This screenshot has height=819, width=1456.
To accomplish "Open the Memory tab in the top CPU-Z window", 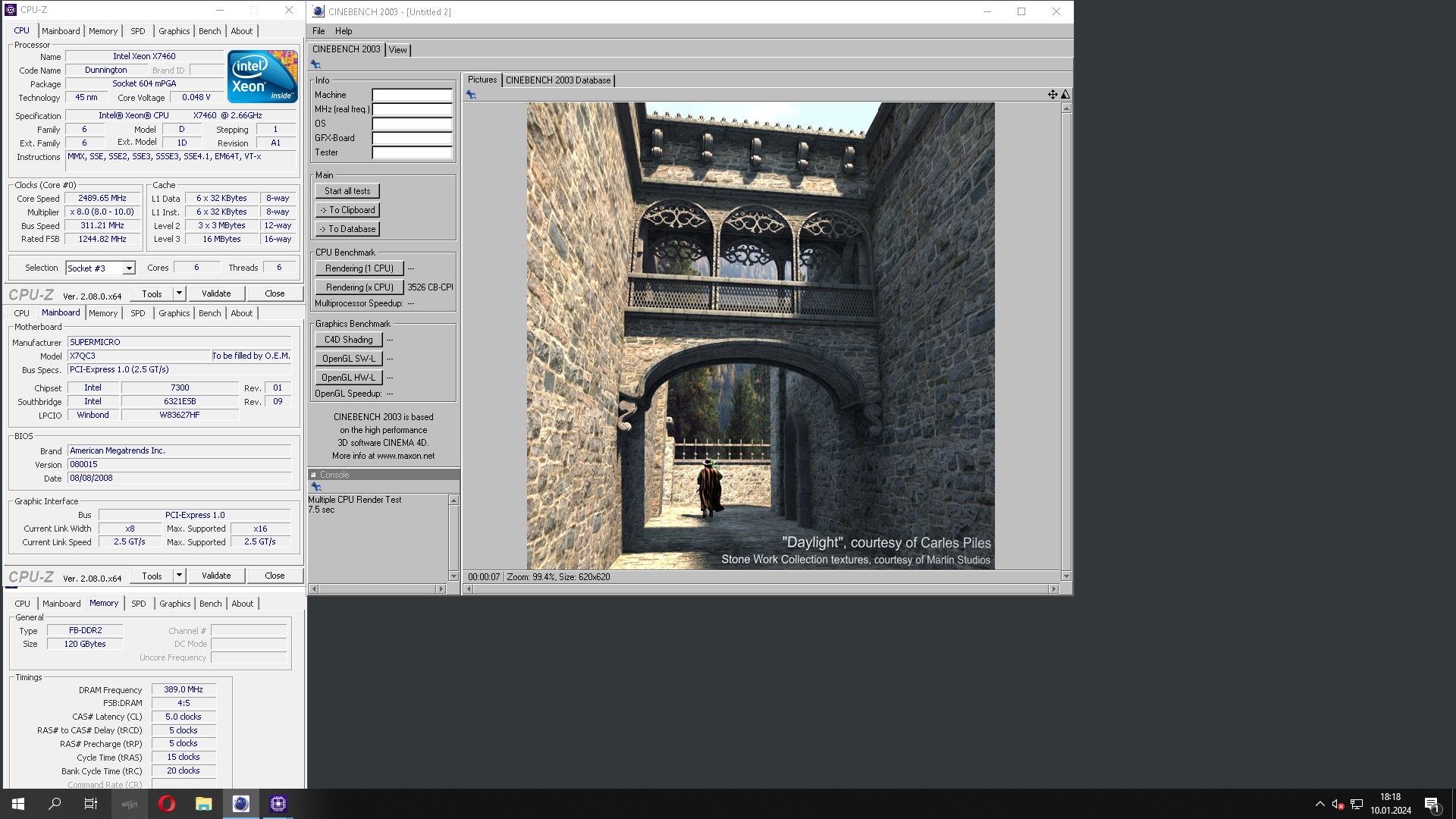I will pyautogui.click(x=103, y=31).
